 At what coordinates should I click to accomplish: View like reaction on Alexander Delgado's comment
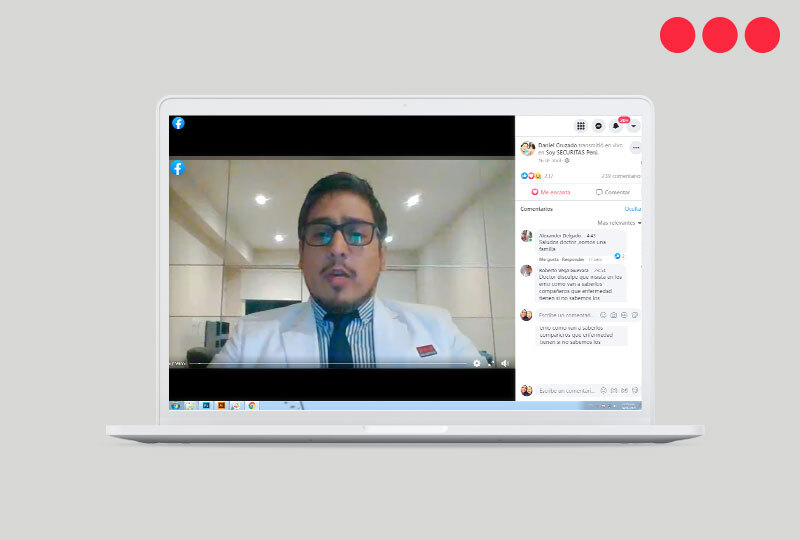pyautogui.click(x=619, y=256)
